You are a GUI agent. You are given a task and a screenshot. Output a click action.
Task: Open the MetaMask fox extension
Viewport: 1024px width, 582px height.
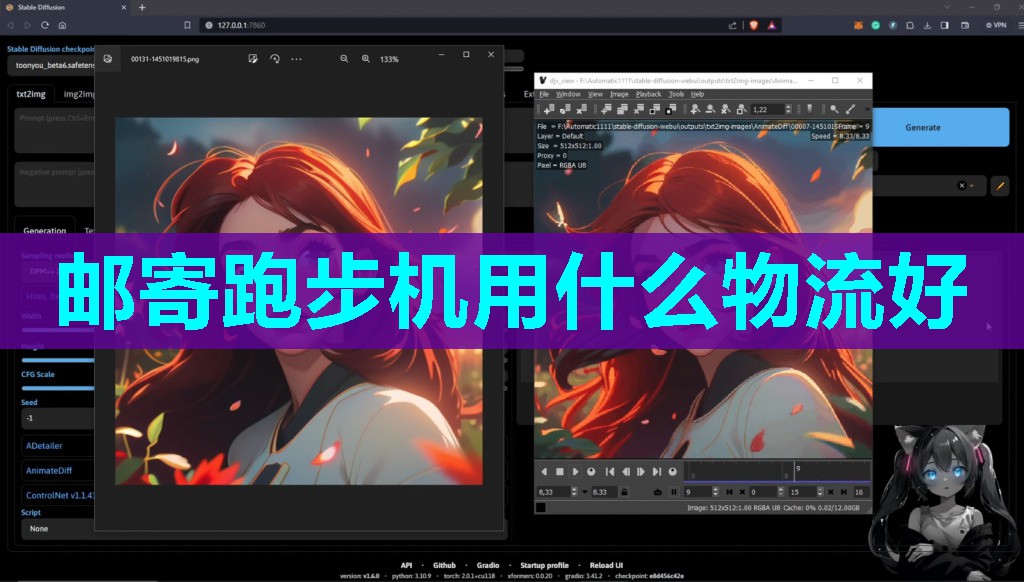(858, 25)
